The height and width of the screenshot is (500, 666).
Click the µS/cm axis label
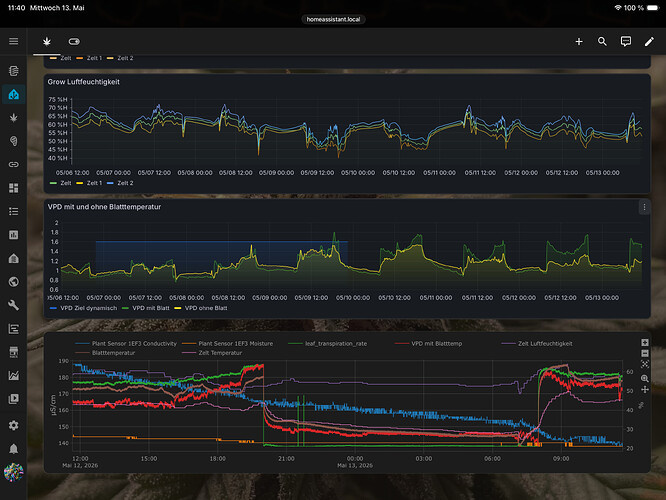[53, 405]
